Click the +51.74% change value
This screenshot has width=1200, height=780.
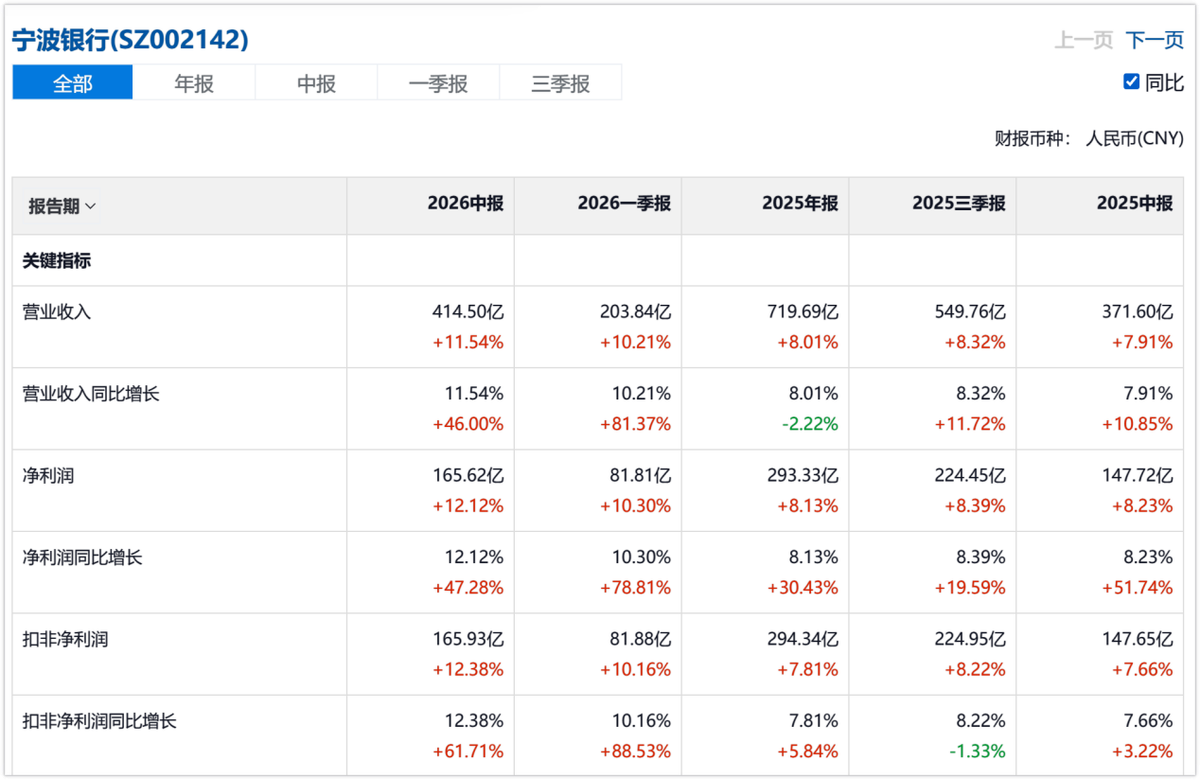tap(1138, 587)
